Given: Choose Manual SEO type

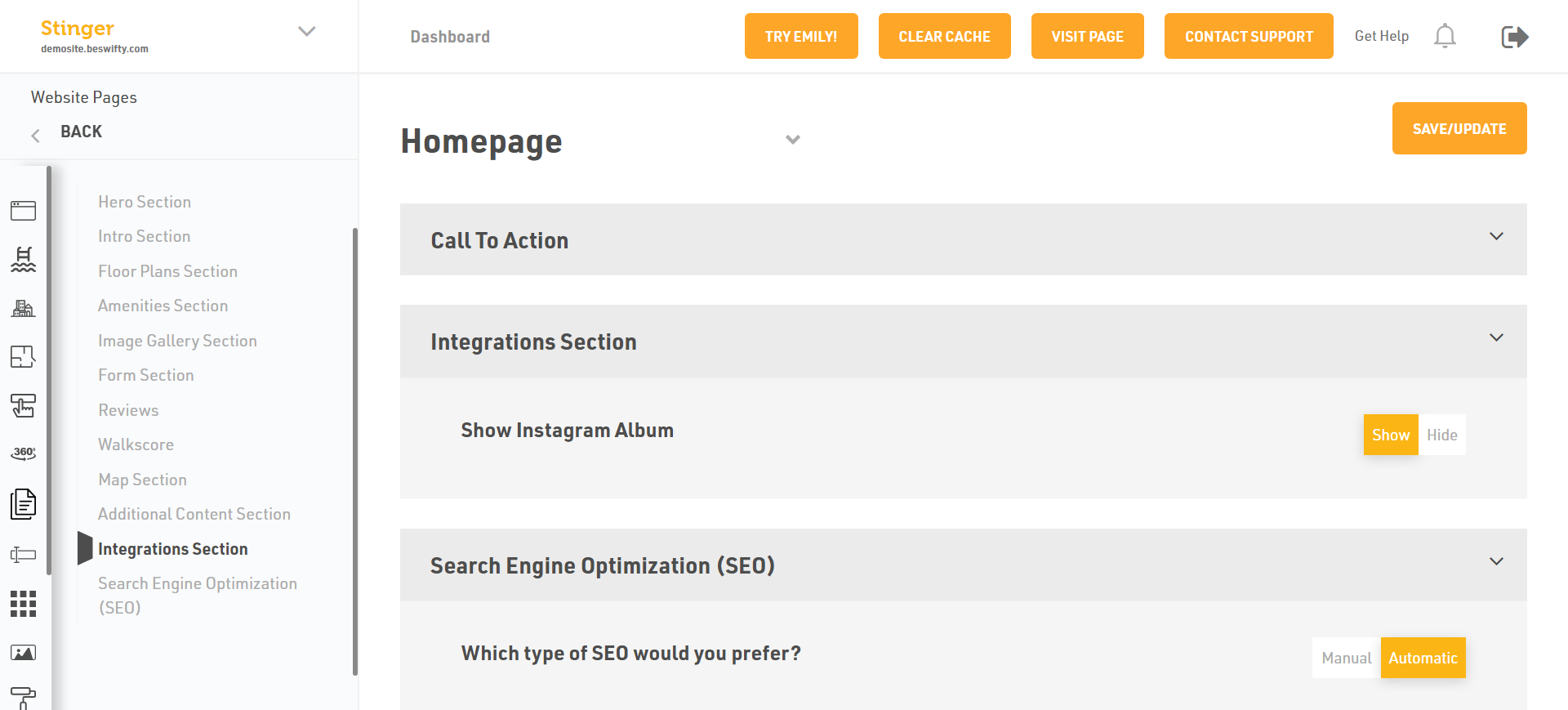Looking at the screenshot, I should (1346, 659).
